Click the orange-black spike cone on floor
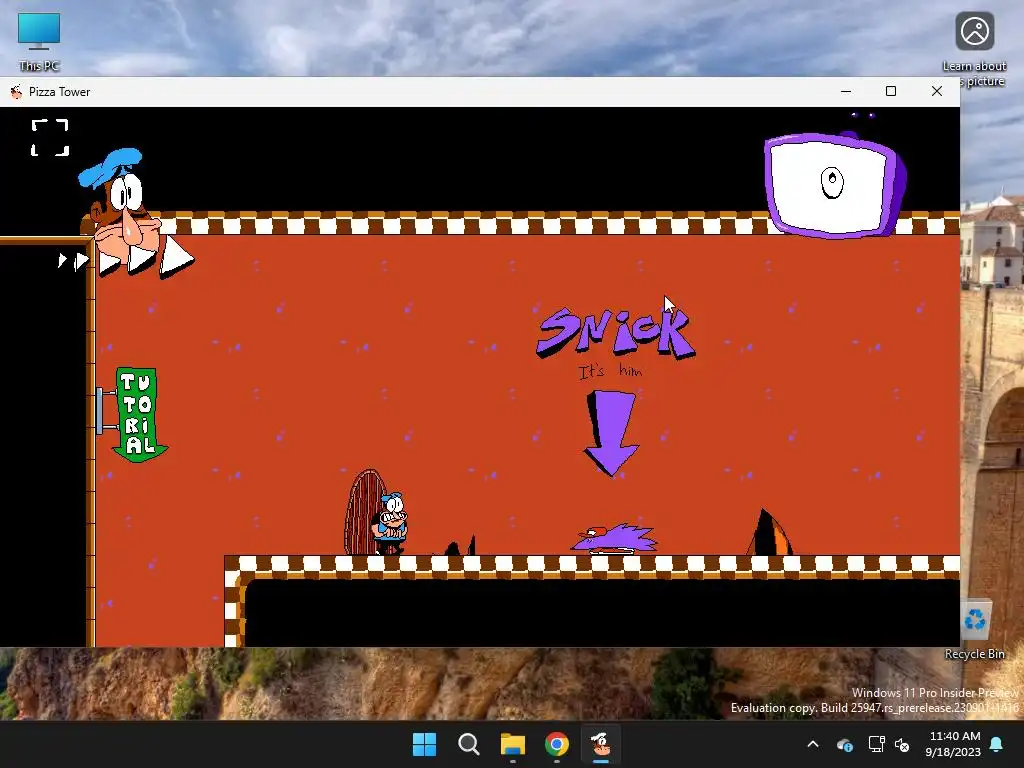 [x=769, y=532]
